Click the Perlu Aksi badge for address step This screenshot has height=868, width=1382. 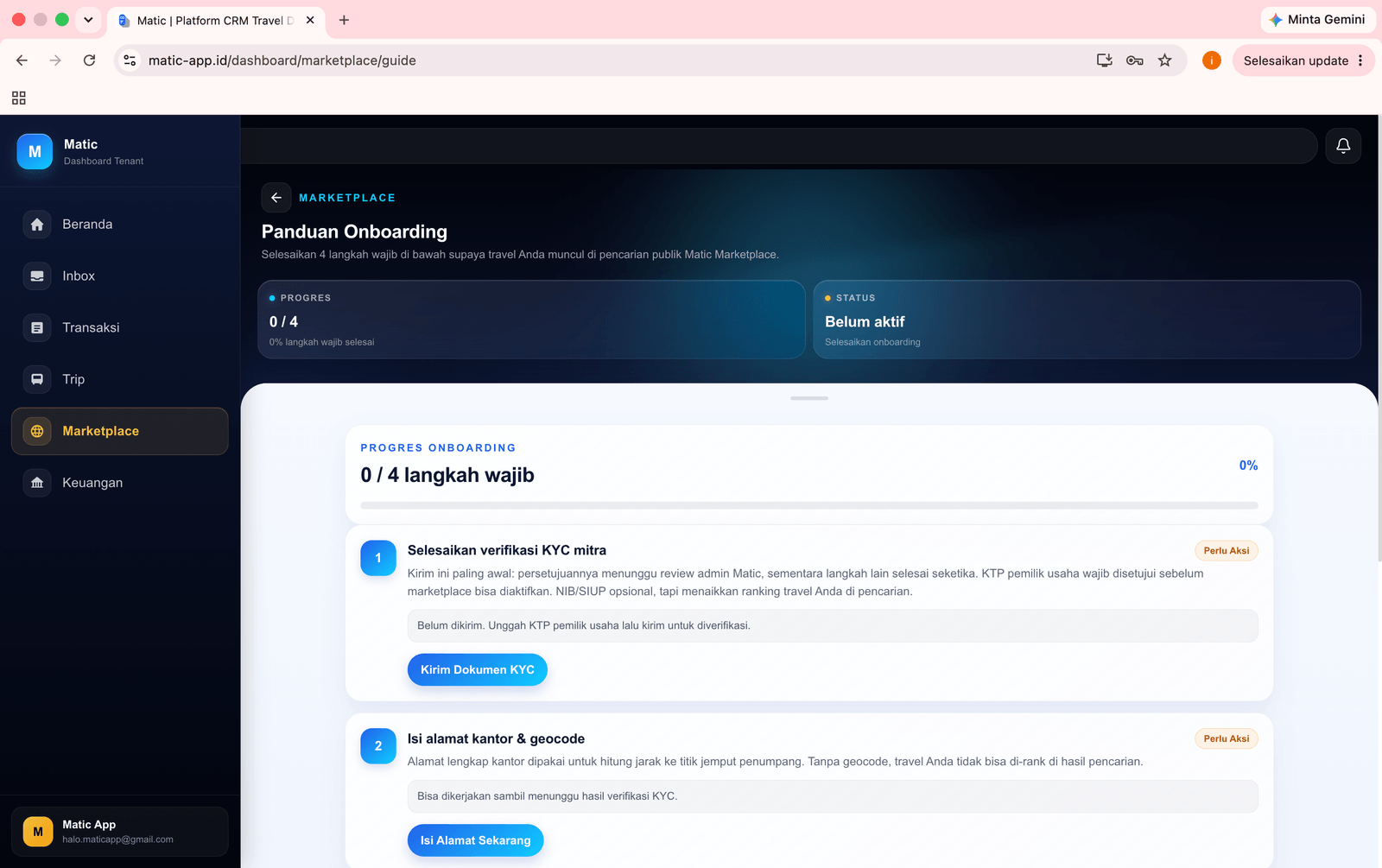1227,739
